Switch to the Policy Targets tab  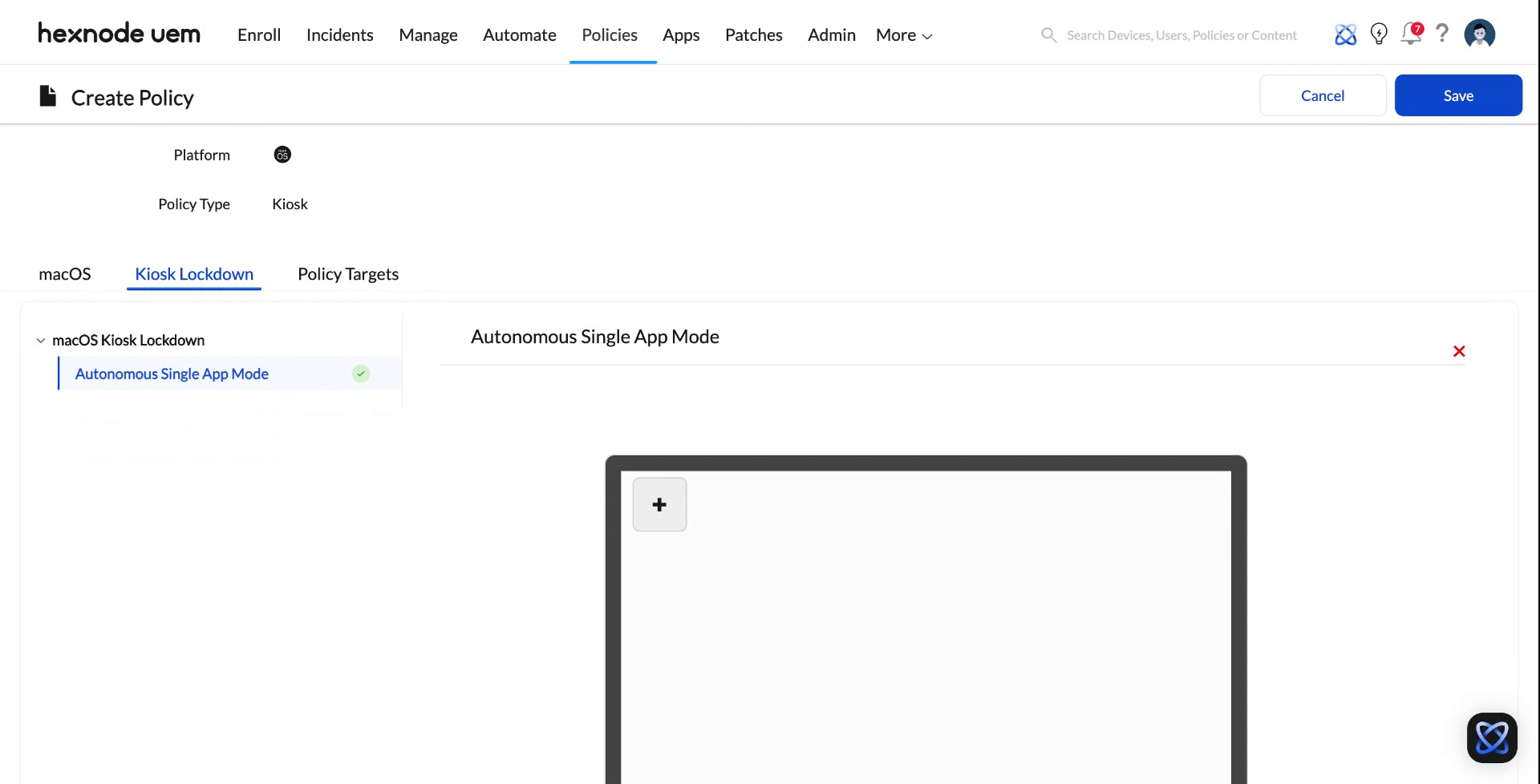(348, 273)
